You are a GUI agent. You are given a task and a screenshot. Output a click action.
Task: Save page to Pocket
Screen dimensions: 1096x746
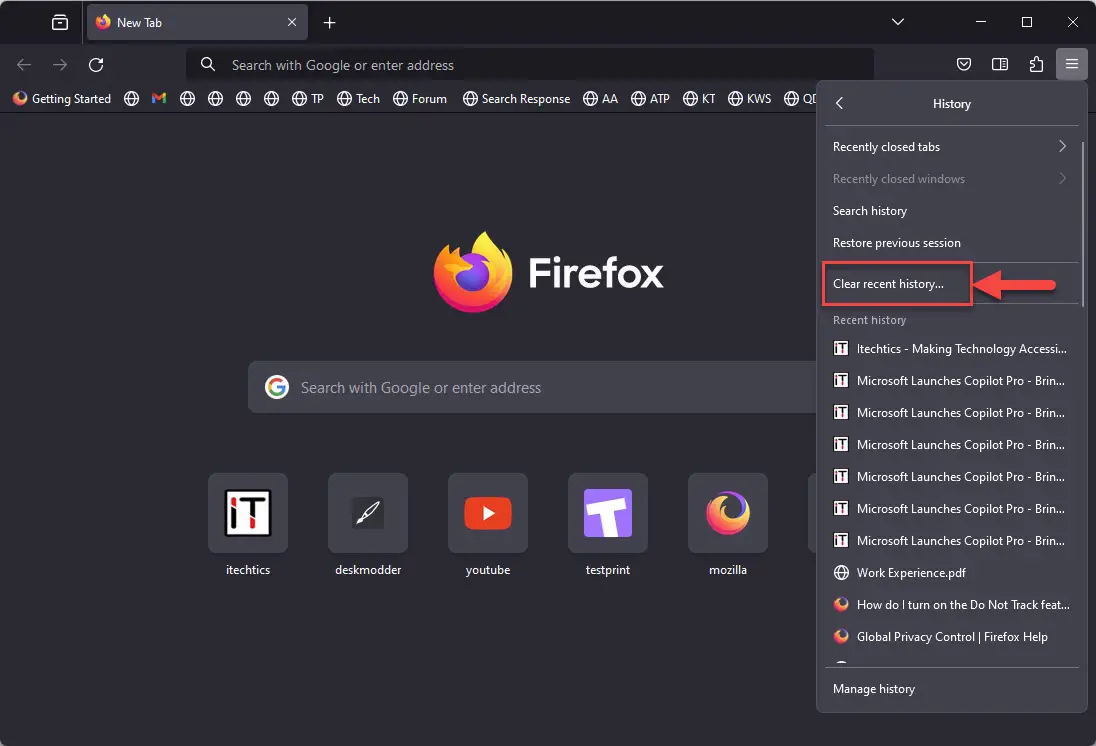(963, 64)
